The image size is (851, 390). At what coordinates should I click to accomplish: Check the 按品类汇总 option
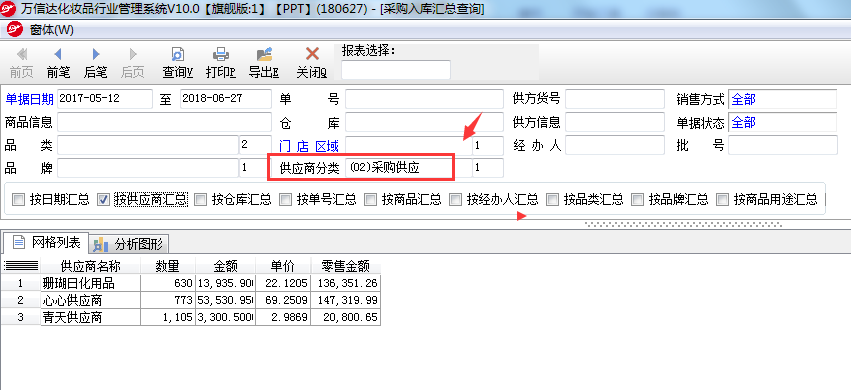(x=552, y=200)
